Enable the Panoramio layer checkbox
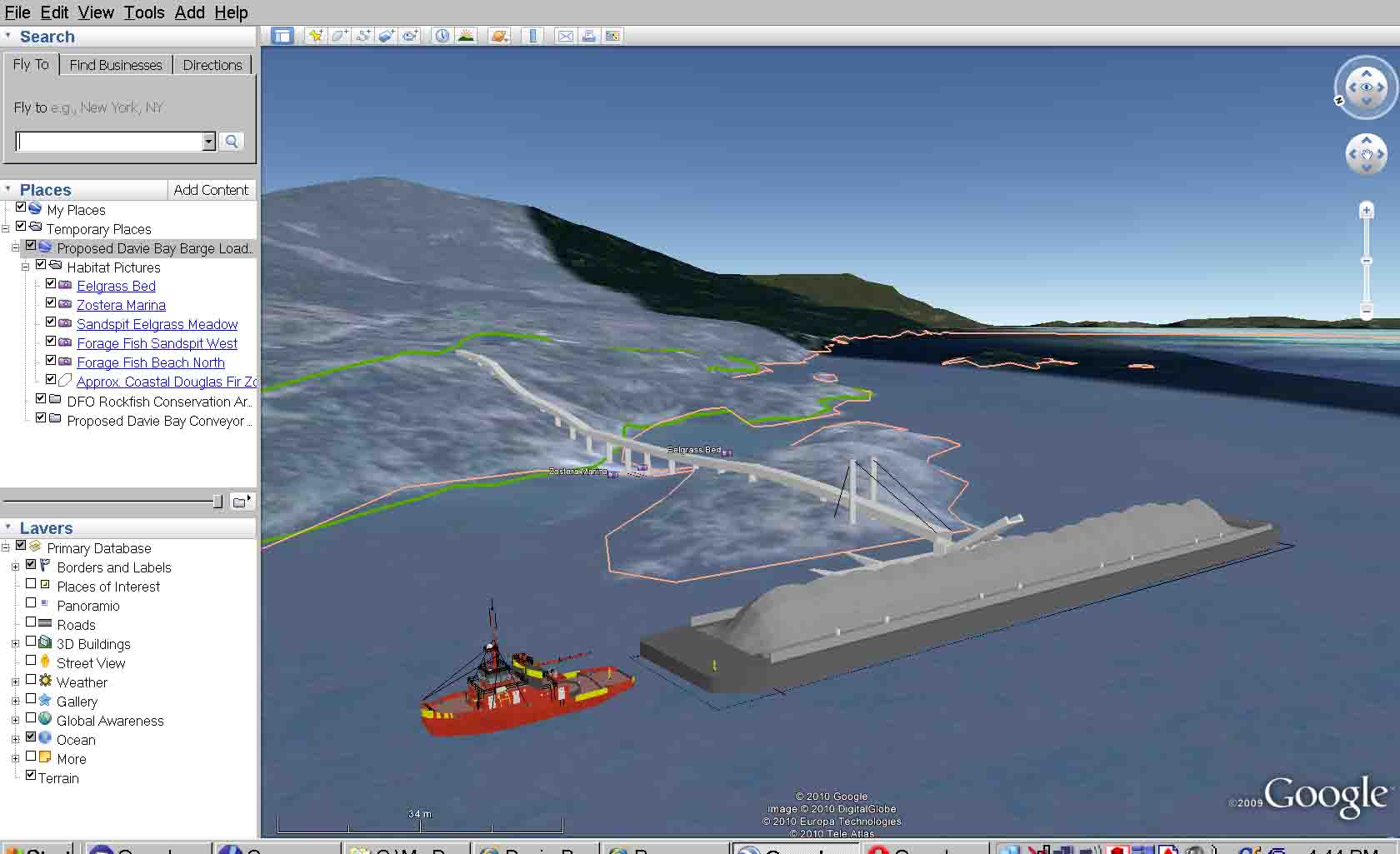 [x=31, y=603]
